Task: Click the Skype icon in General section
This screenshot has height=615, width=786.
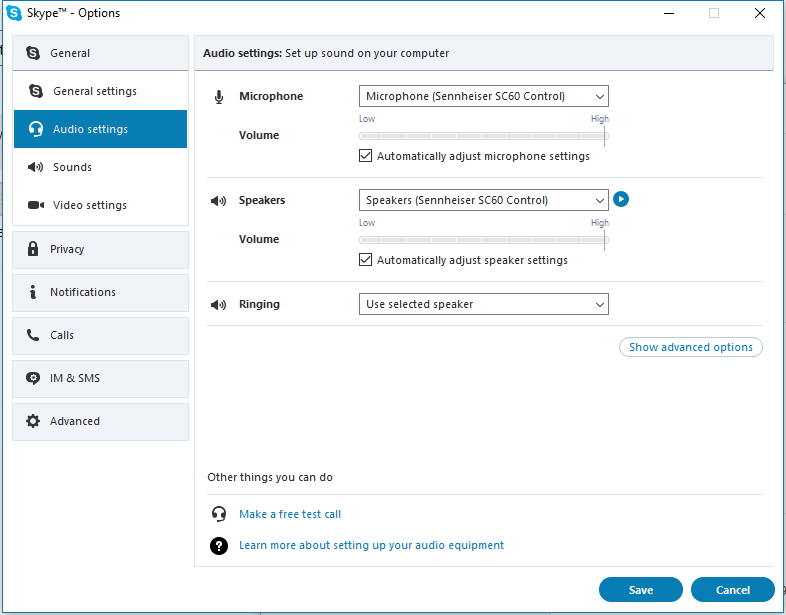Action: coord(33,53)
